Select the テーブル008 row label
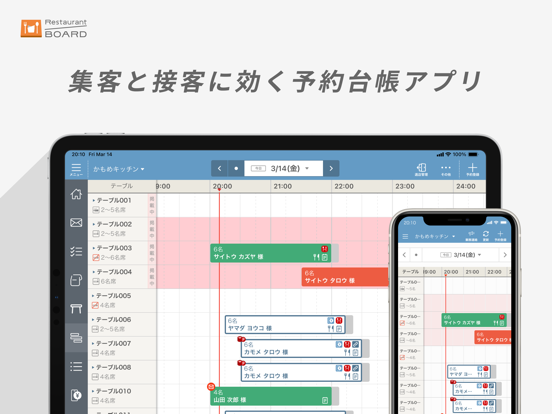Image resolution: width=552 pixels, height=414 pixels. [x=113, y=368]
